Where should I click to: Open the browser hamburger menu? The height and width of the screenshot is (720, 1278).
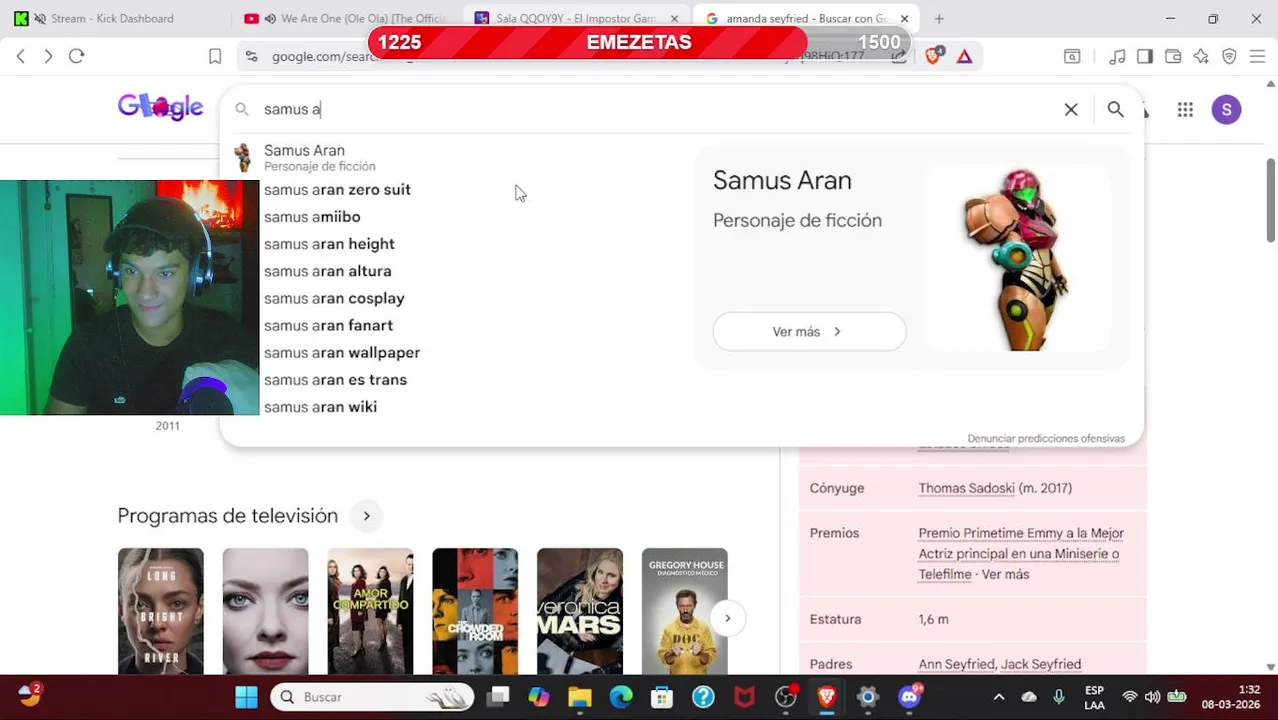click(x=1257, y=56)
